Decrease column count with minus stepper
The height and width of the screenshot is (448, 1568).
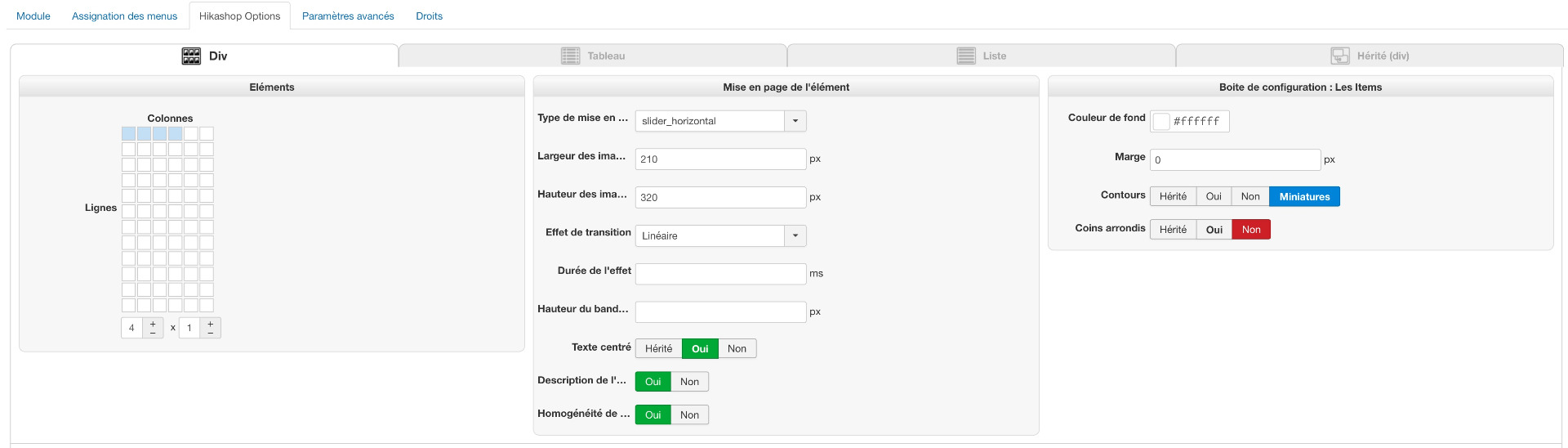point(153,333)
